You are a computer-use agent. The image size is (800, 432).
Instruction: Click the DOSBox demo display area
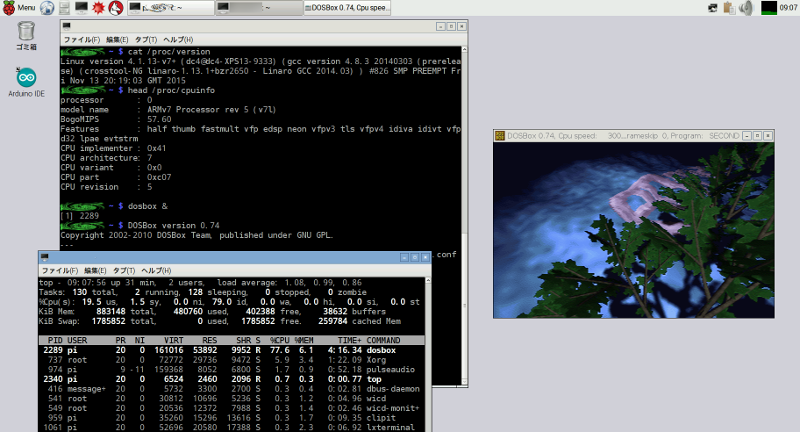pos(634,230)
